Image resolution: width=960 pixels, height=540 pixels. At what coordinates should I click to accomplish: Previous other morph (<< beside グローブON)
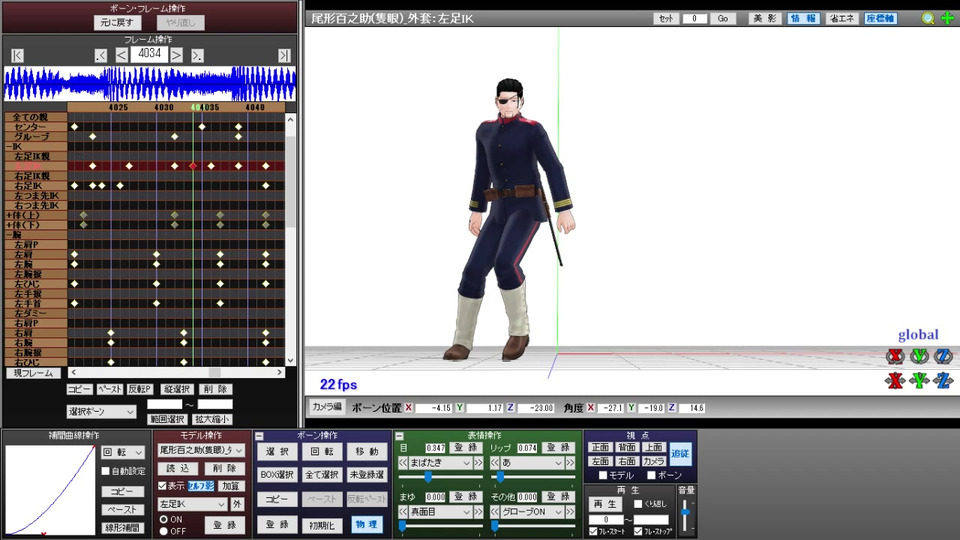coord(495,512)
